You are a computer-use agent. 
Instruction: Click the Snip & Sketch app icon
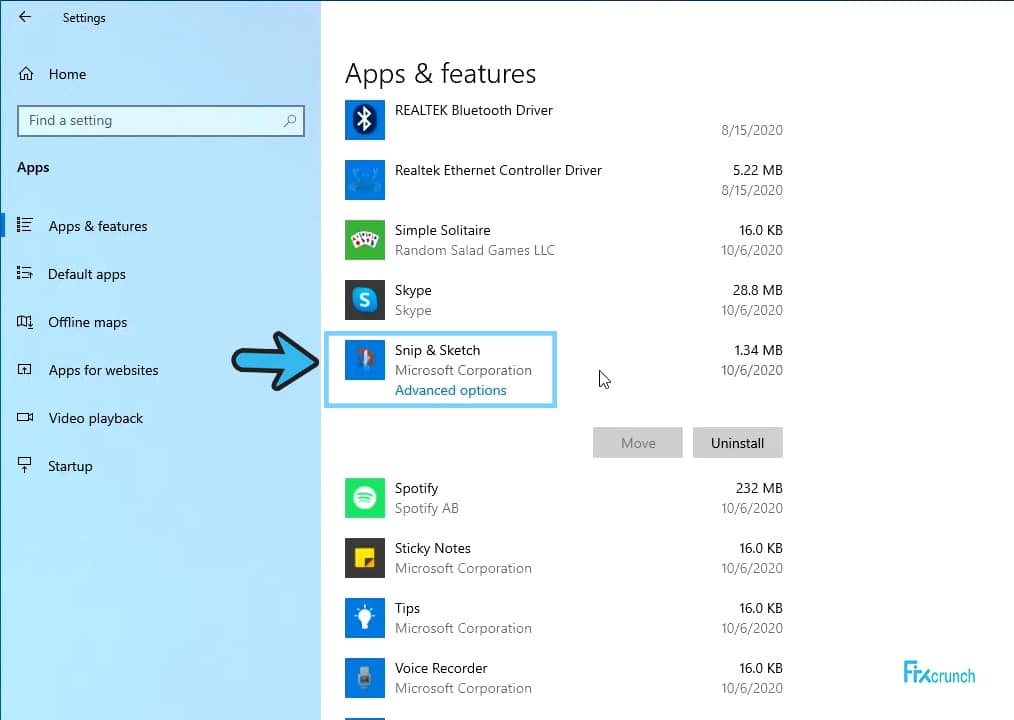(x=365, y=360)
